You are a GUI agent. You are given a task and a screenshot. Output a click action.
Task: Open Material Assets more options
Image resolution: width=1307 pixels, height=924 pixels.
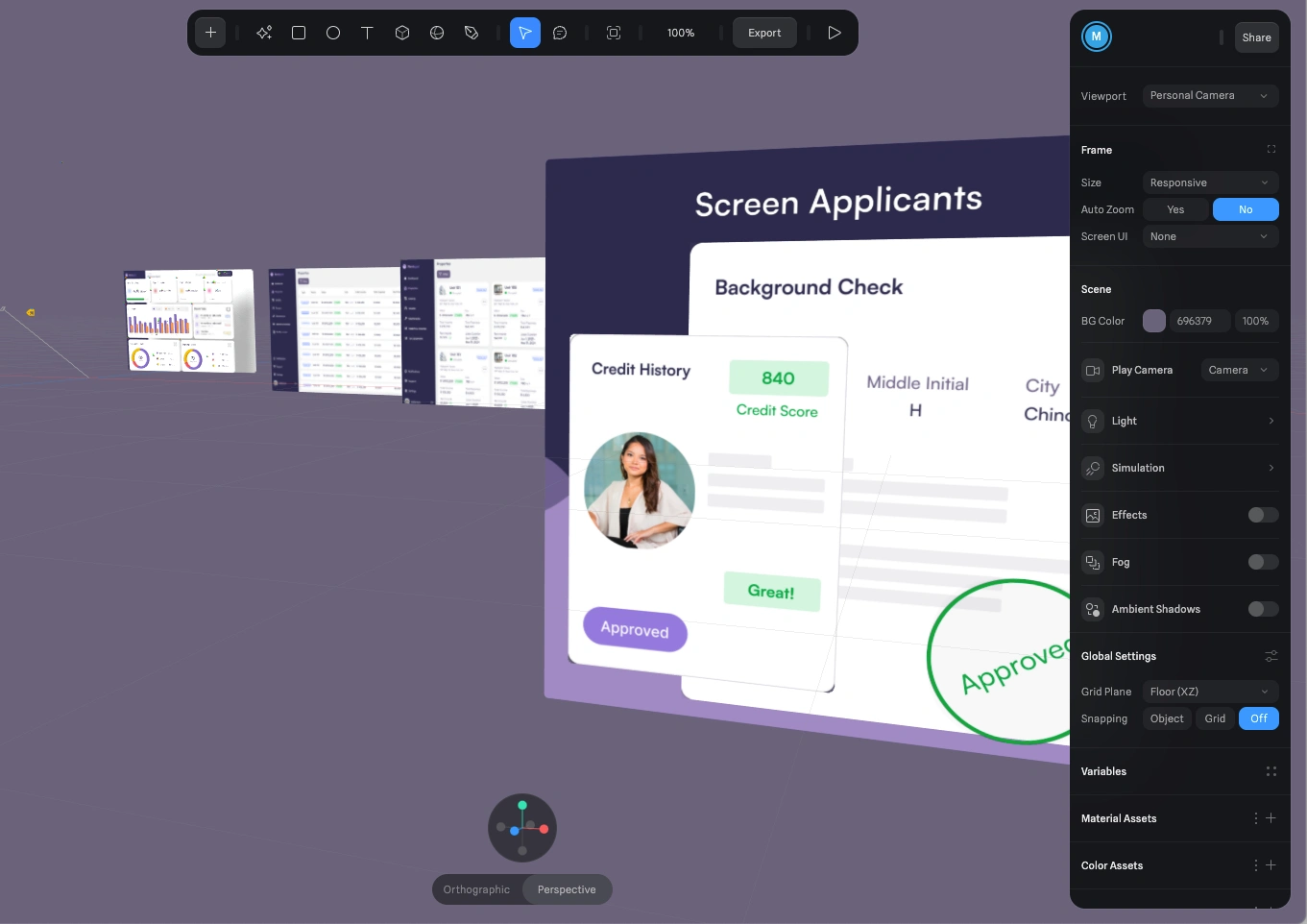pos(1255,818)
